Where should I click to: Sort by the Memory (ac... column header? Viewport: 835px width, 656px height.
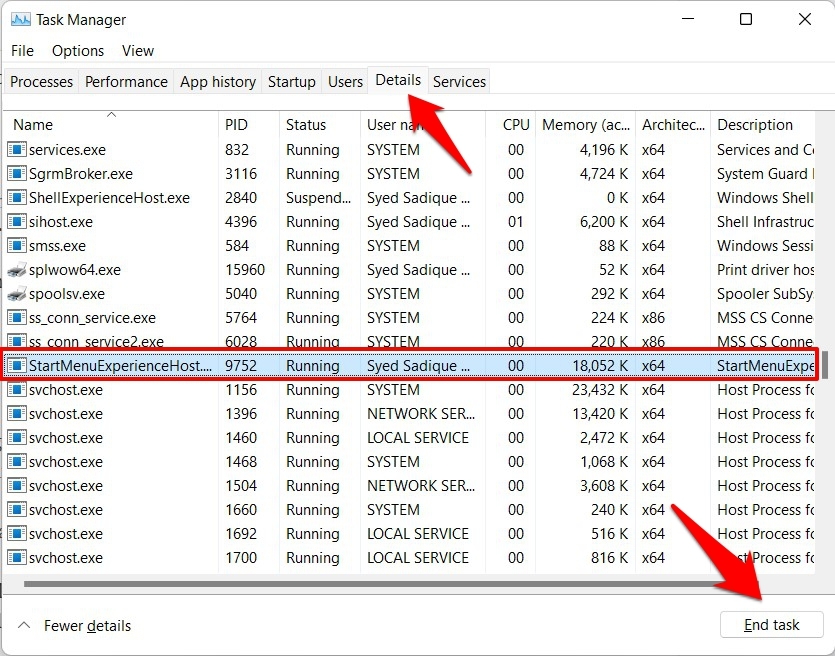coord(585,125)
